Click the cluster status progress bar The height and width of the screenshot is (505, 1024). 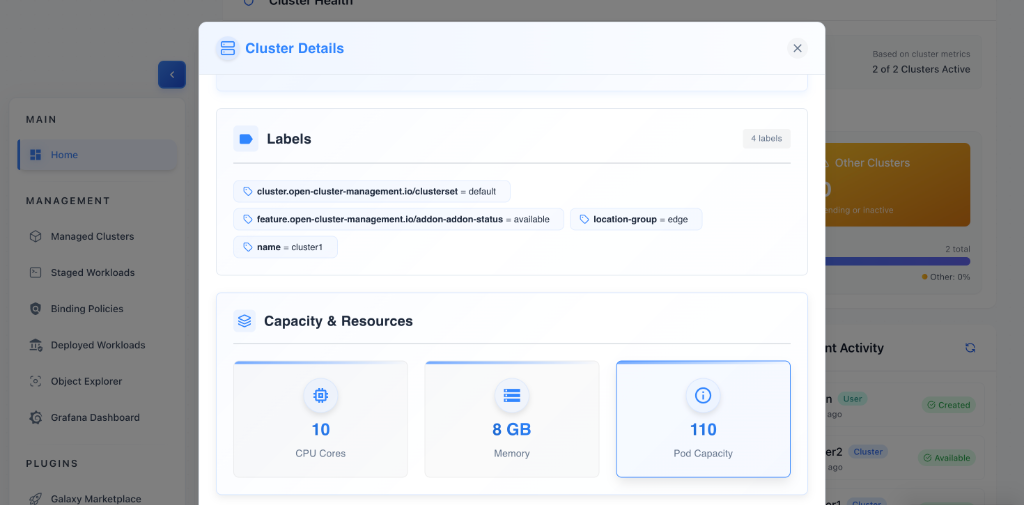(895, 261)
